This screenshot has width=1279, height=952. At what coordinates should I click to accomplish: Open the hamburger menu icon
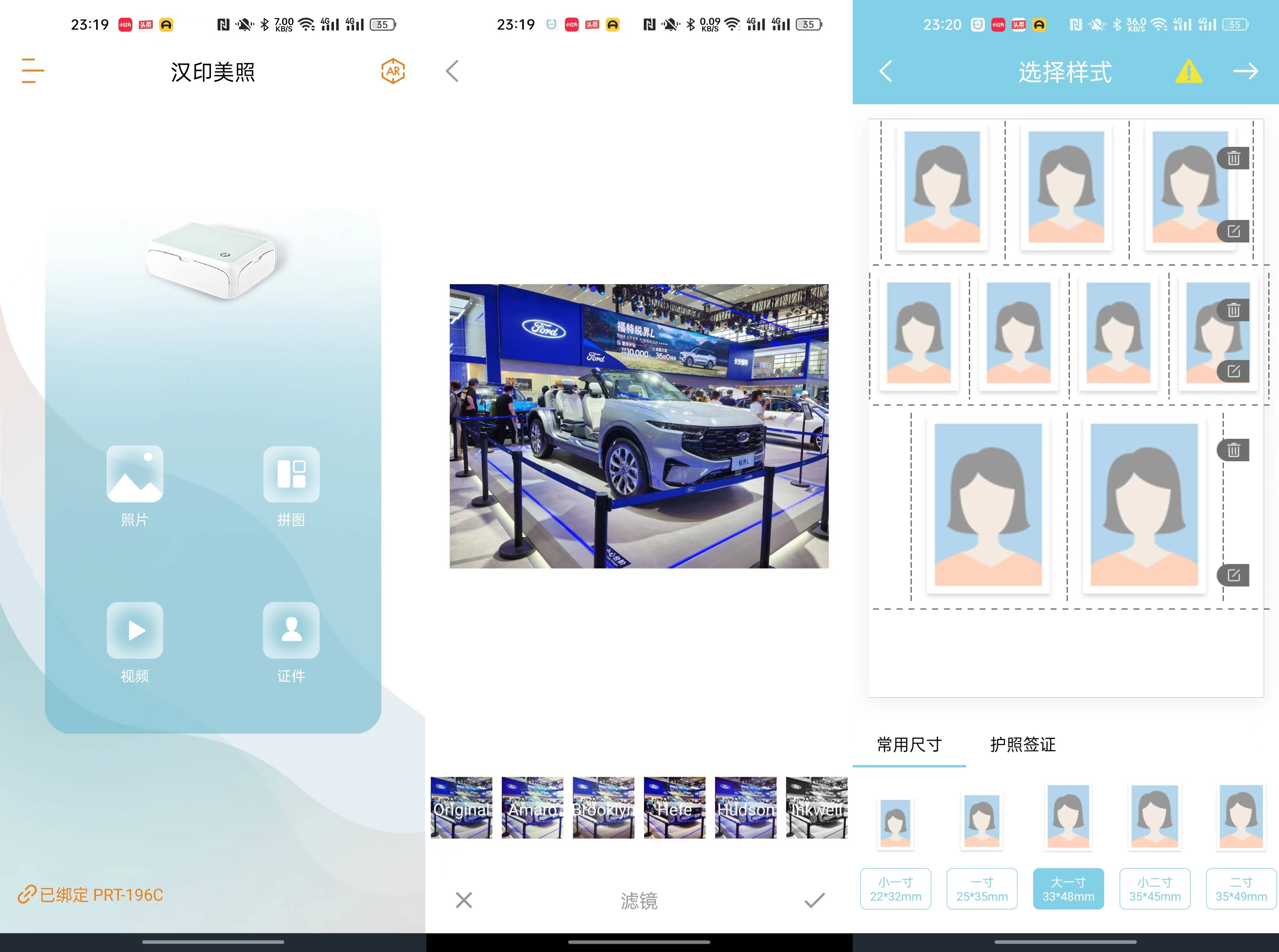33,70
